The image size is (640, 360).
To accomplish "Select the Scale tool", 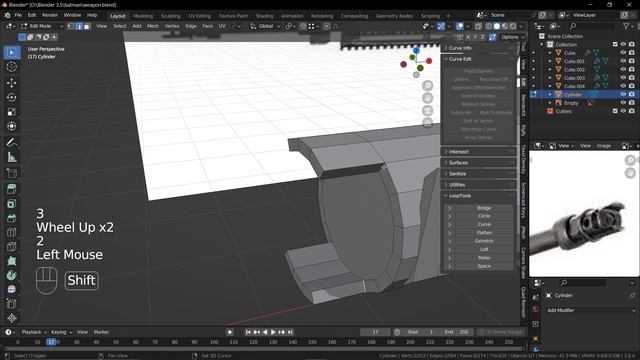I will [11, 112].
